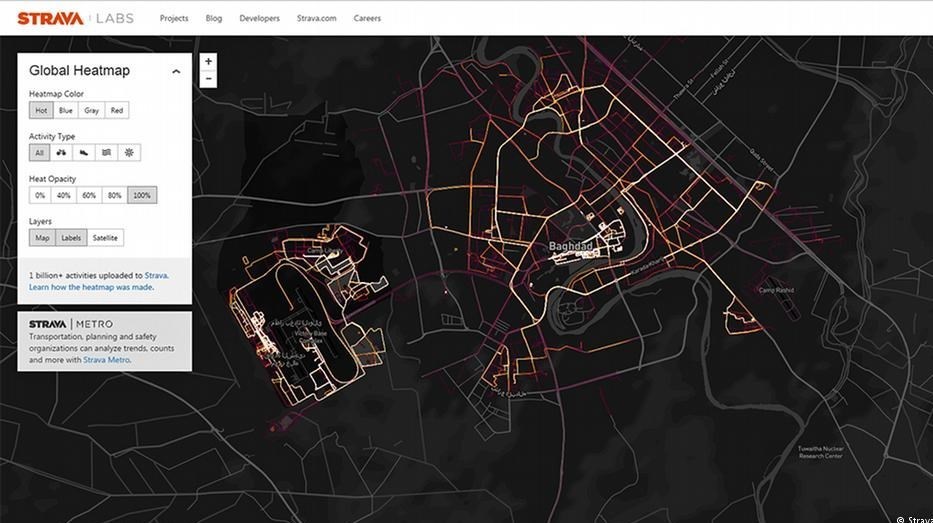Toggle the Labels layer
This screenshot has height=523, width=933.
click(72, 238)
